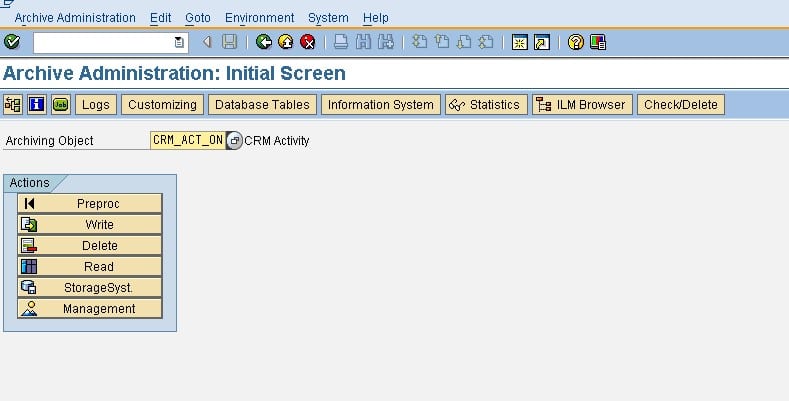Open the Goto menu
This screenshot has width=789, height=401.
[197, 18]
